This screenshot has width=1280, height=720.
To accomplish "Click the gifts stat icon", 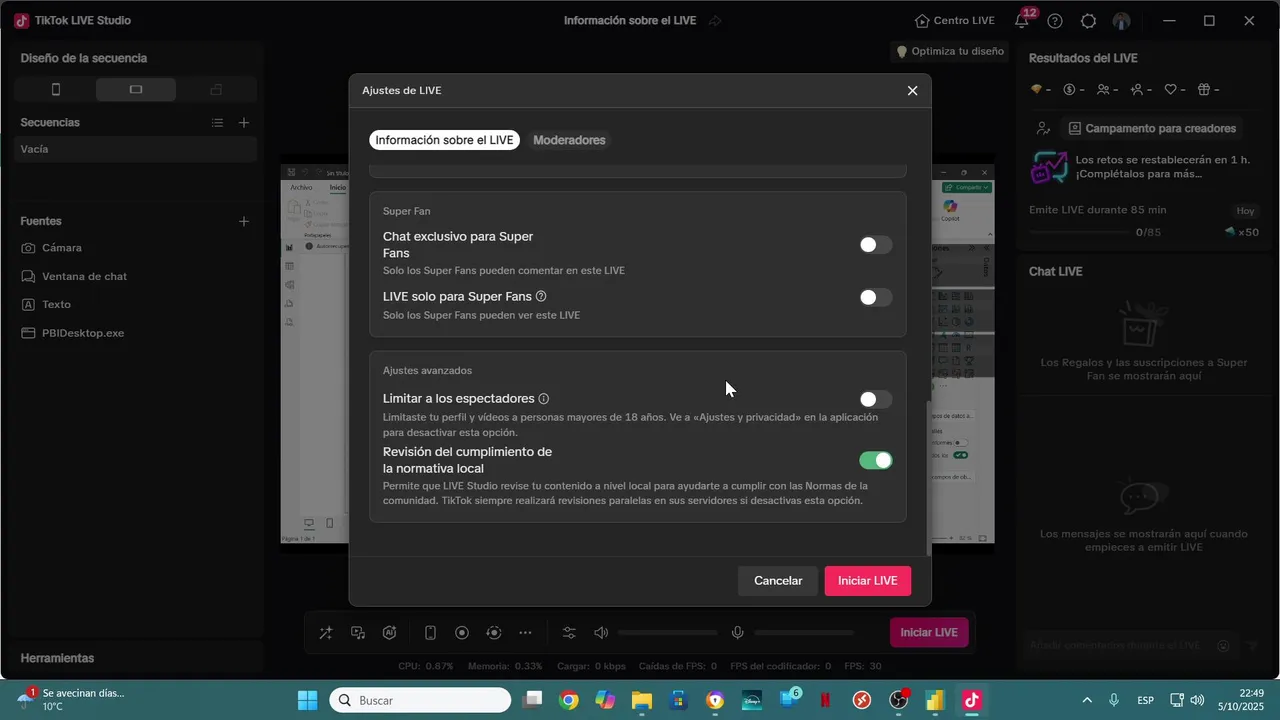I will pyautogui.click(x=1204, y=89).
